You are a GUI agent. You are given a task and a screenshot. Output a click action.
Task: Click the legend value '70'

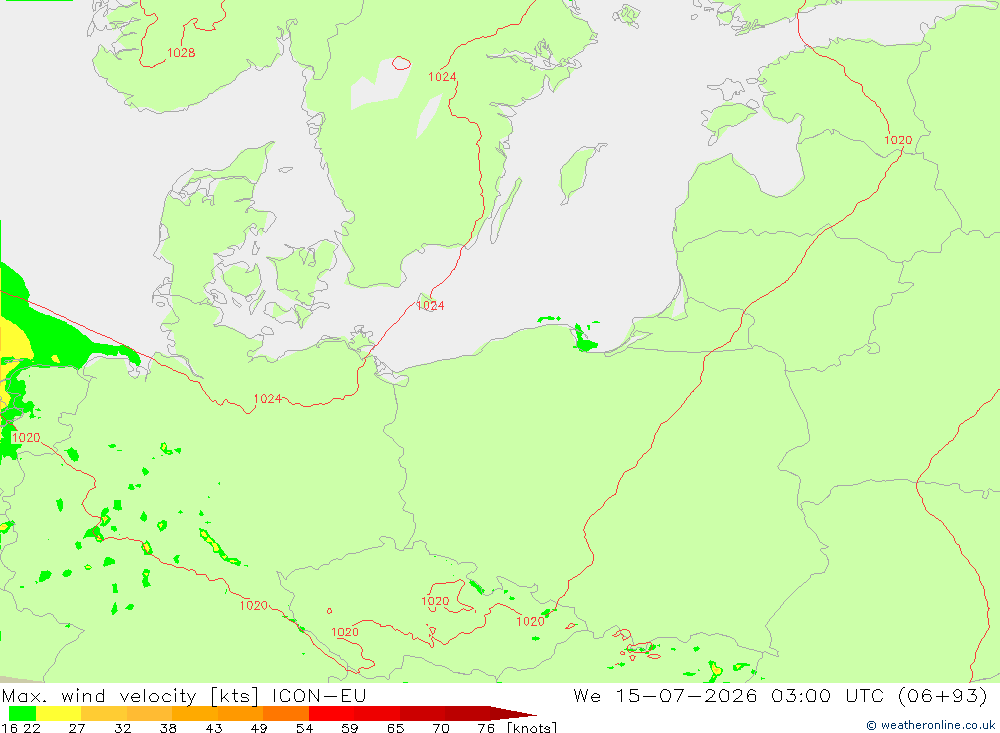441,728
